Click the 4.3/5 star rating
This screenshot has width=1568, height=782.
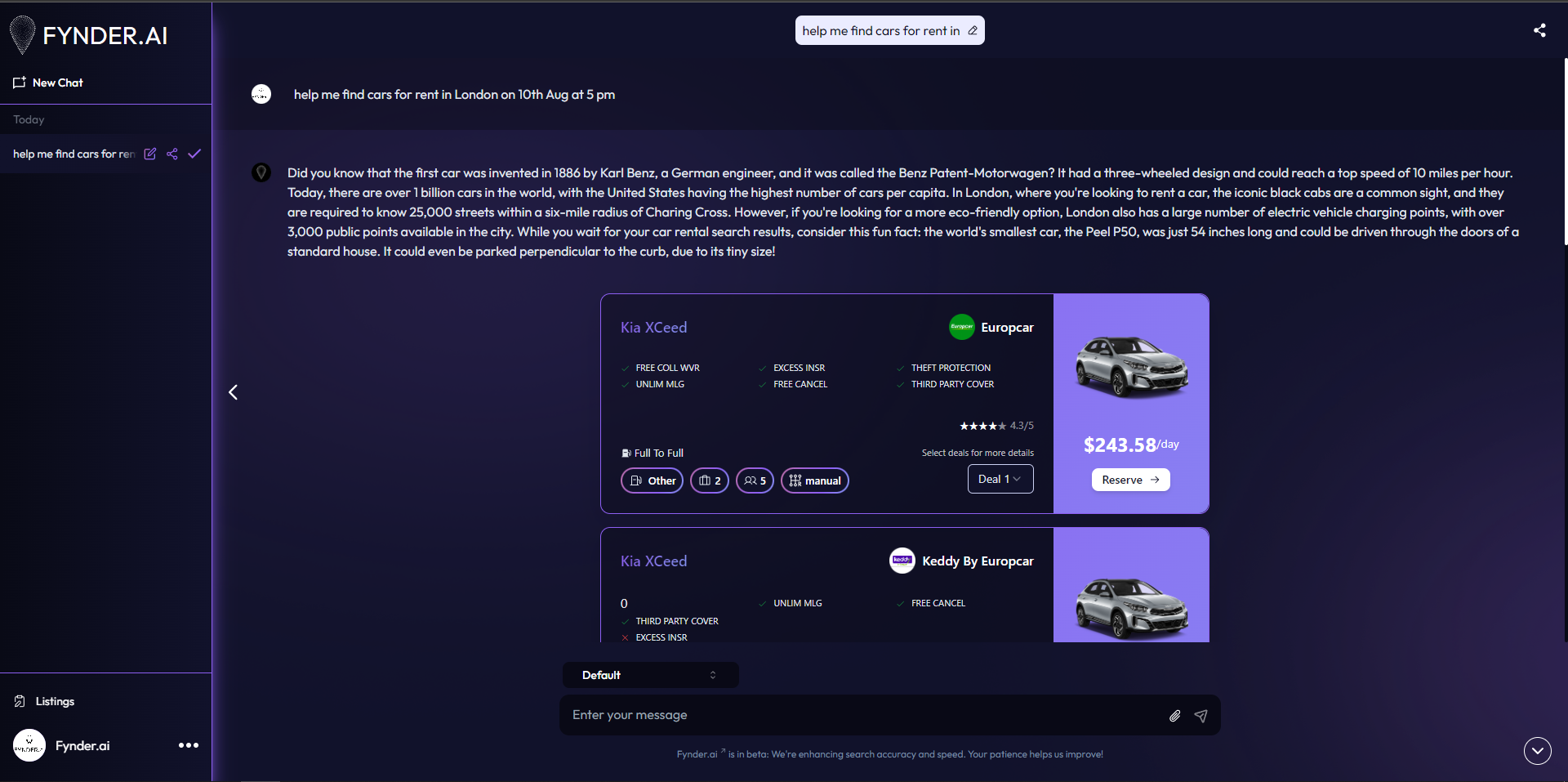[x=996, y=426]
